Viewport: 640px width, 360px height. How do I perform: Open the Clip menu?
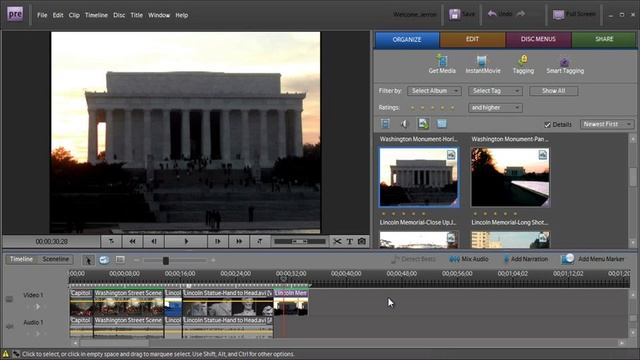click(x=74, y=15)
